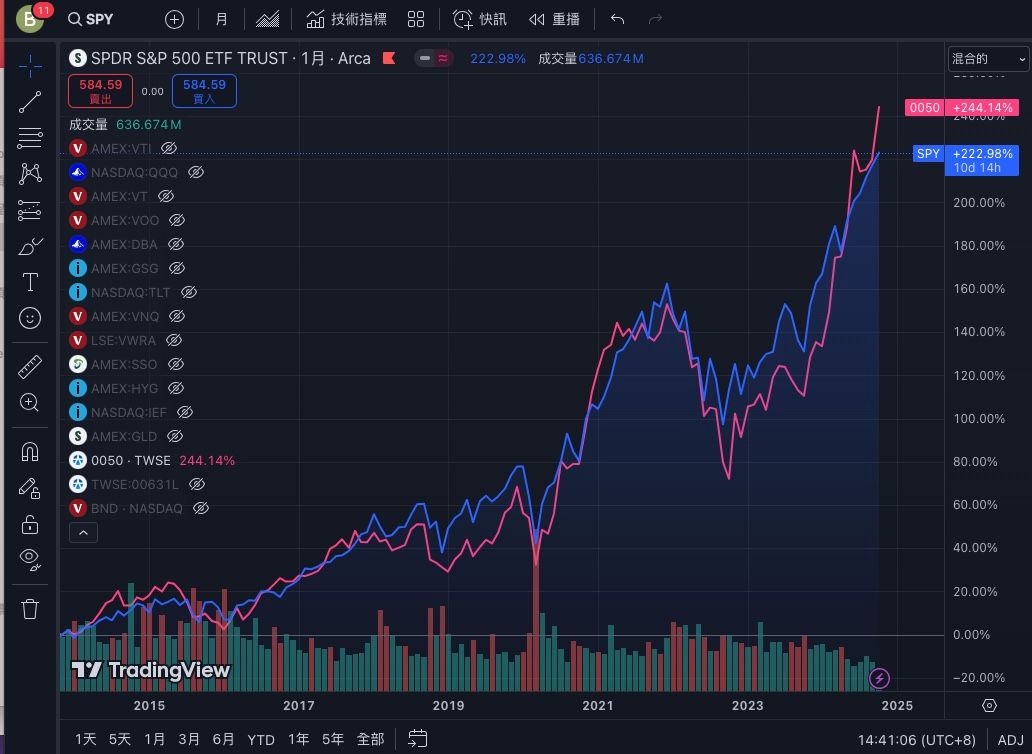Click the 584.59 買入 buy button

(204, 90)
